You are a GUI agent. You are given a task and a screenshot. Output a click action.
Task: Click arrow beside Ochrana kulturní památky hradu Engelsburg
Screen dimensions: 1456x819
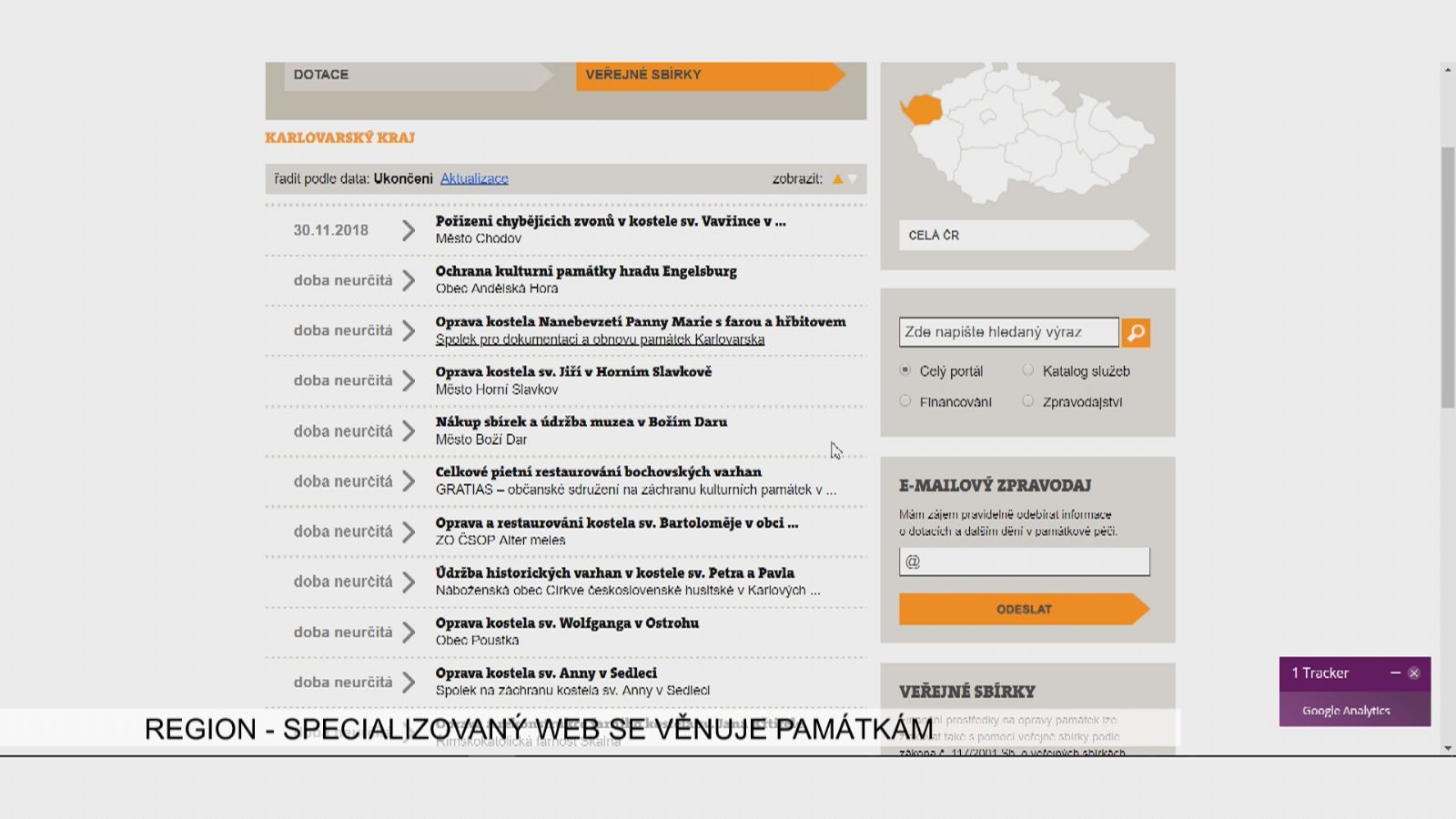coord(409,280)
